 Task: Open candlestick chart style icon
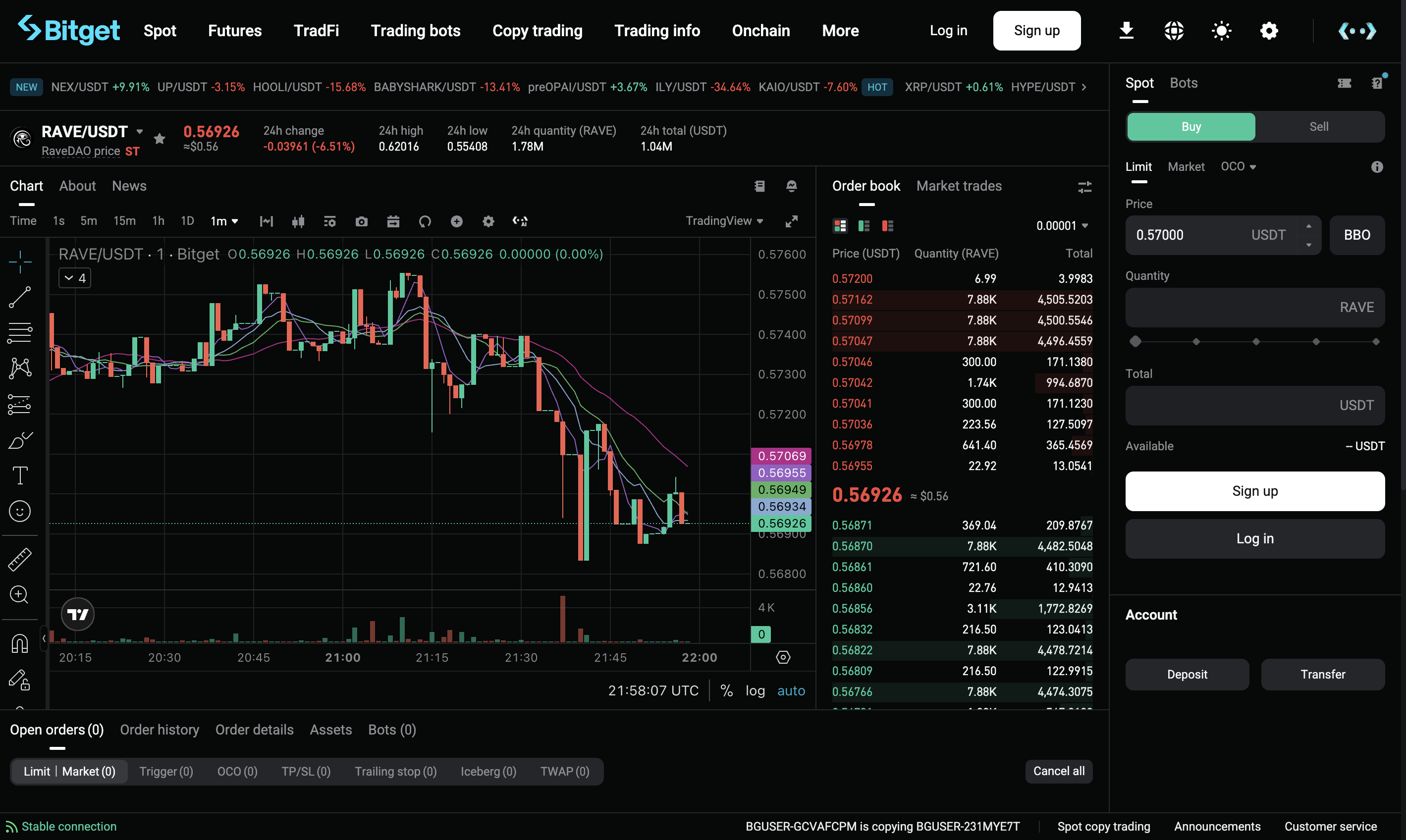click(x=298, y=221)
